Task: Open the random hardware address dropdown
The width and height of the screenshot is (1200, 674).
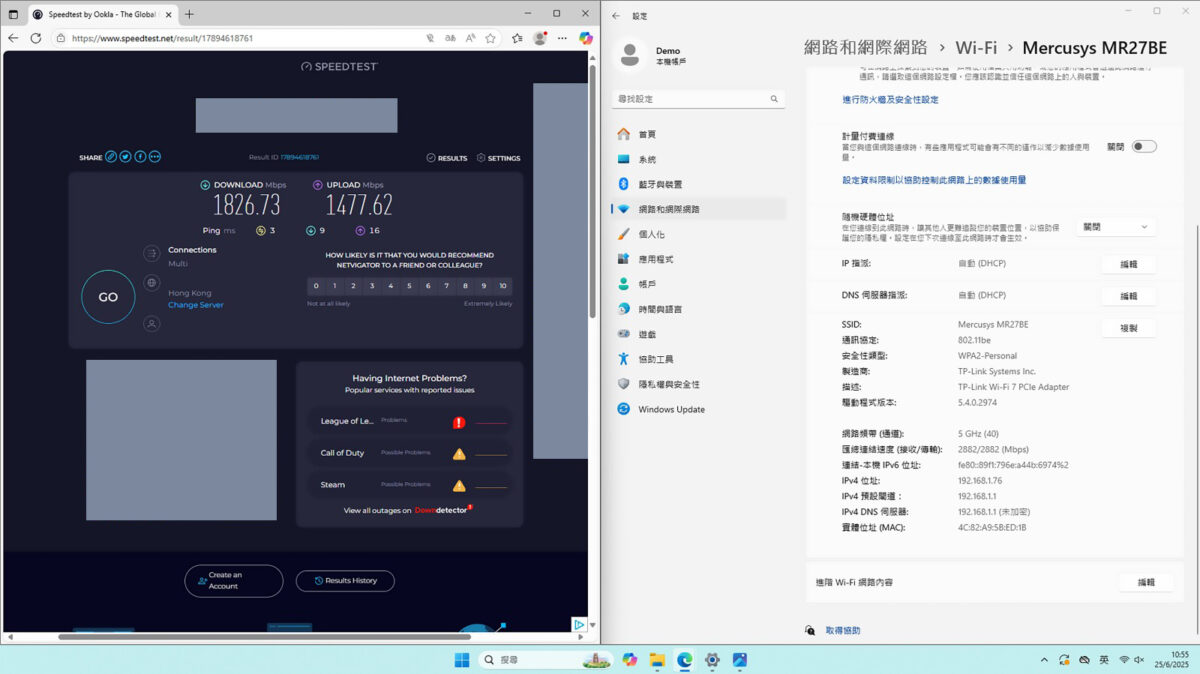Action: click(1116, 227)
